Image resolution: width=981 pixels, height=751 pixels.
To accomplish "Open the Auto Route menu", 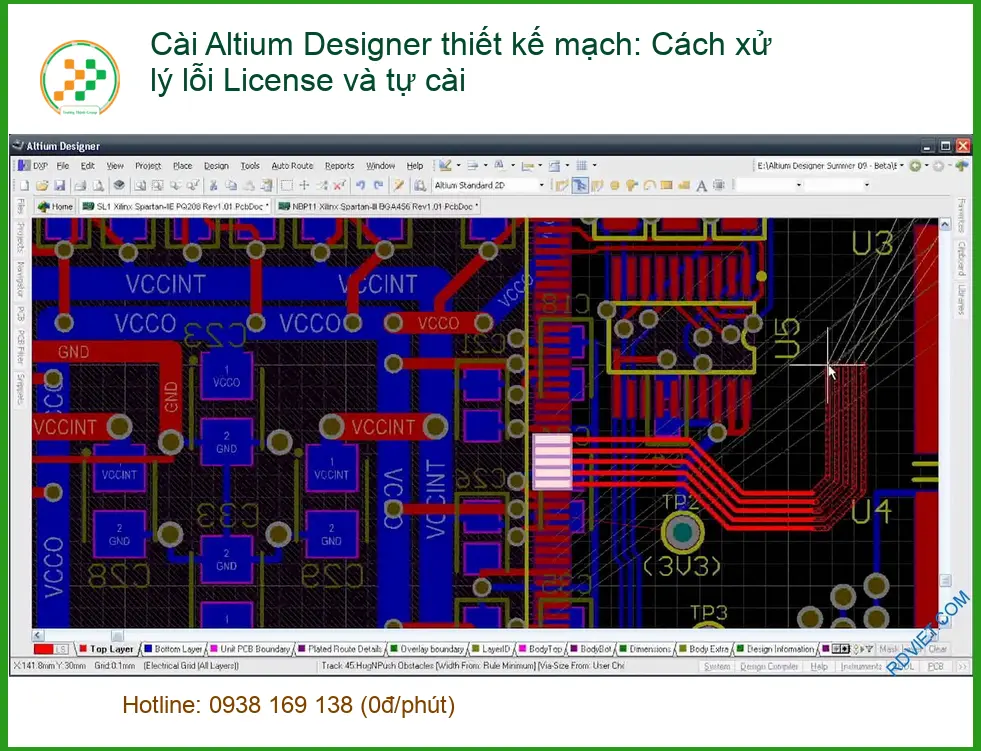I will (292, 166).
